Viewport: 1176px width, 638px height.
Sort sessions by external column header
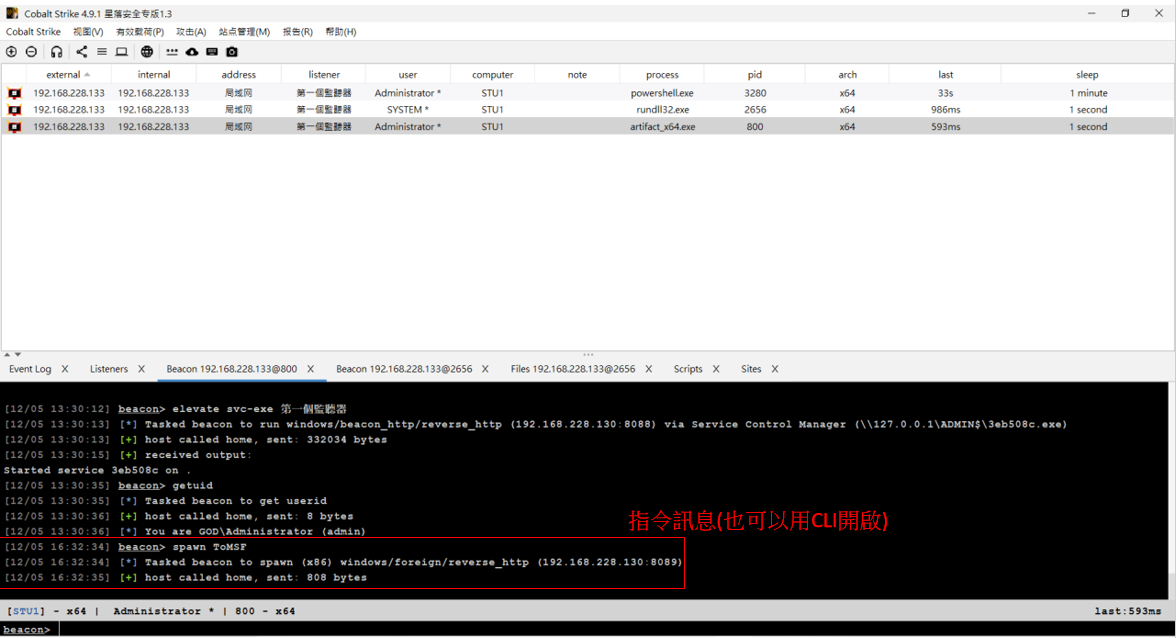(x=68, y=74)
